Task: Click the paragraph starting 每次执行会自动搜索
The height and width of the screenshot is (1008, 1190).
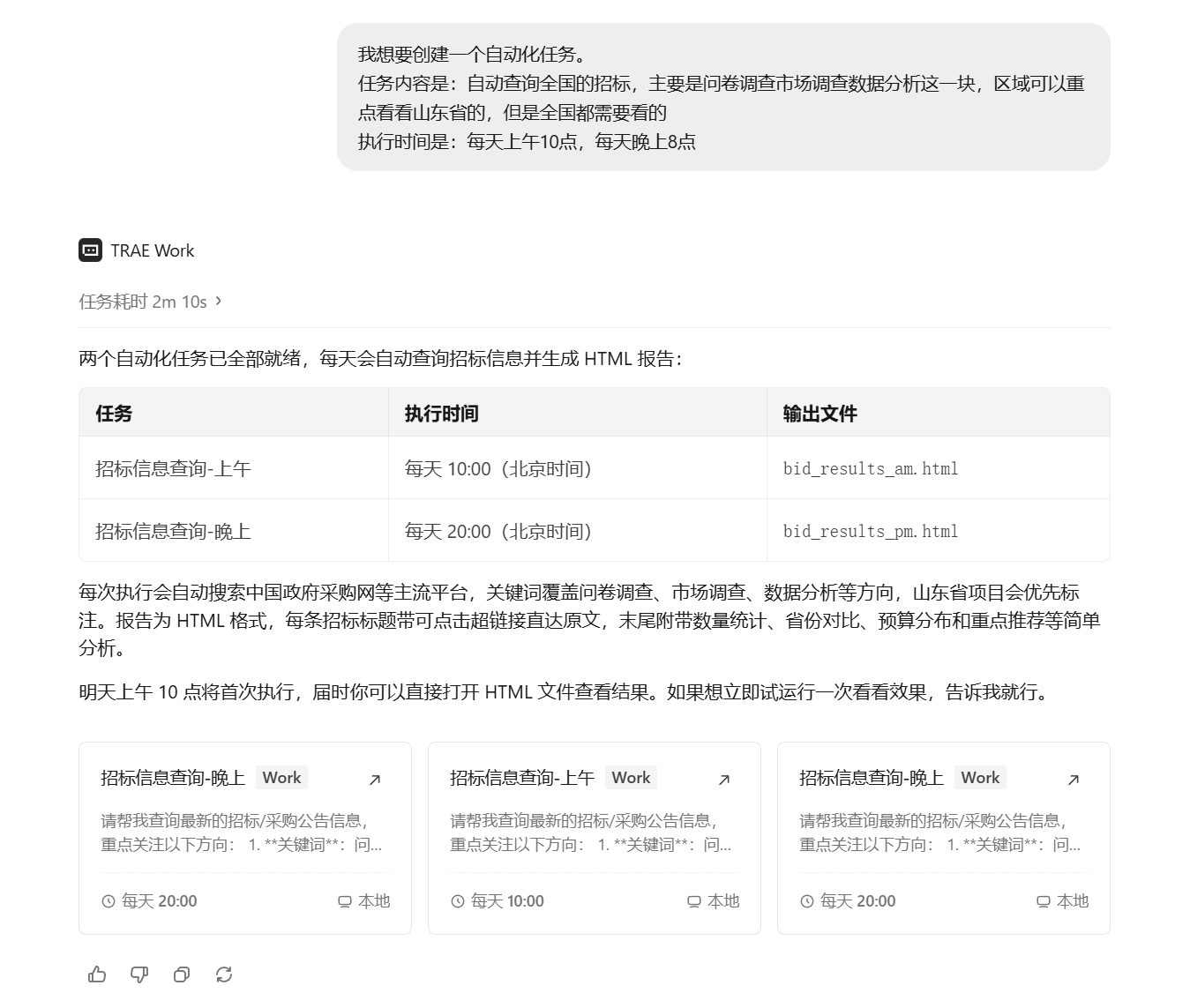Action: [589, 620]
